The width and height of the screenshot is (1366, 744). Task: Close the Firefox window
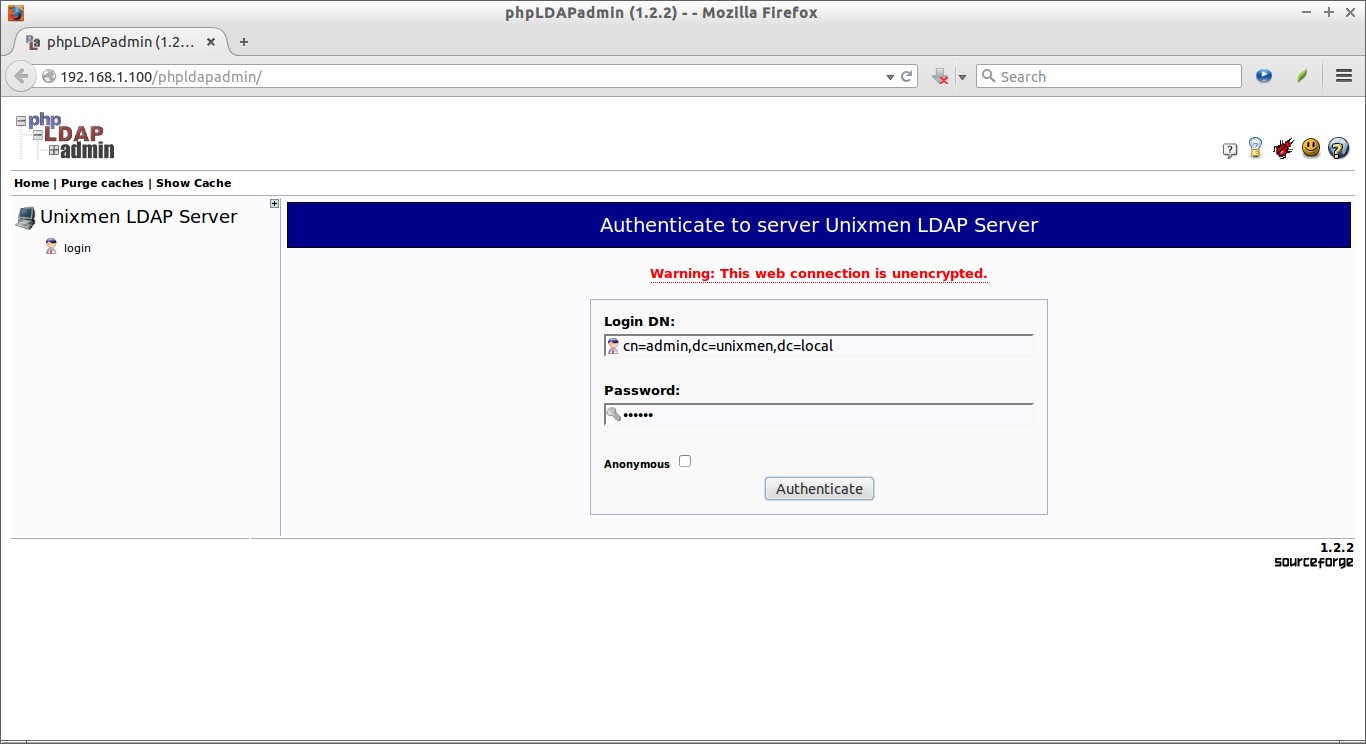(1351, 12)
